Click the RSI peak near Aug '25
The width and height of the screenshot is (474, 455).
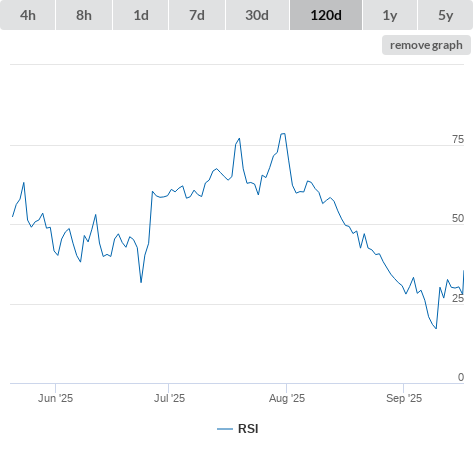[283, 134]
